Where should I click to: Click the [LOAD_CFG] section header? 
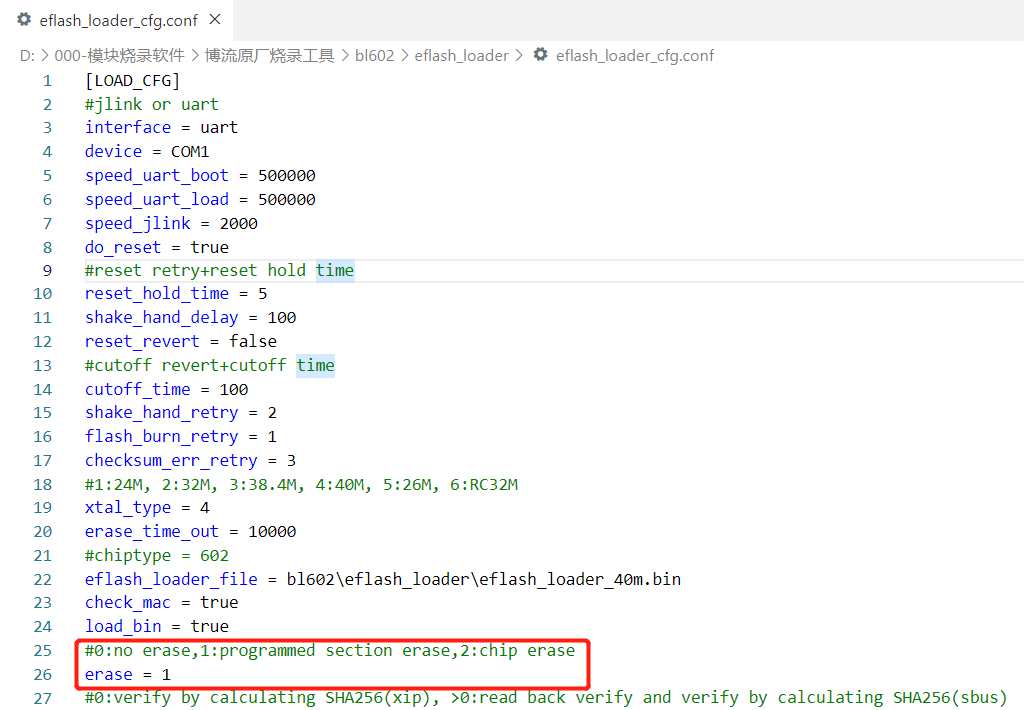133,80
